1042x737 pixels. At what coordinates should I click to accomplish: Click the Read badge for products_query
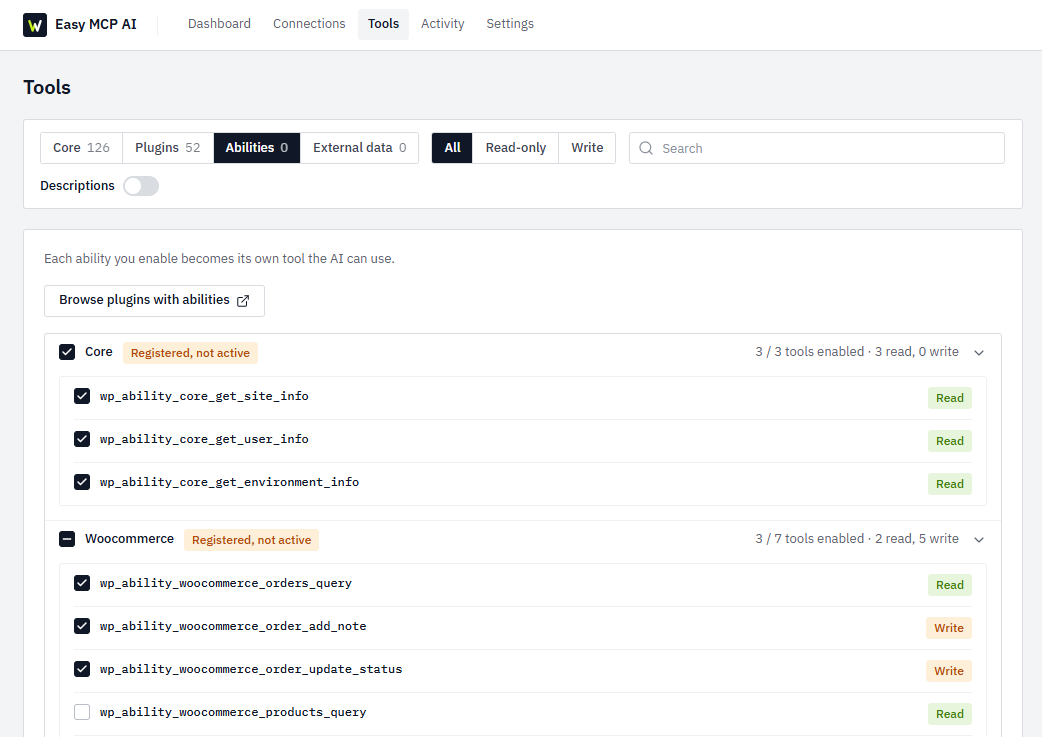tap(950, 714)
